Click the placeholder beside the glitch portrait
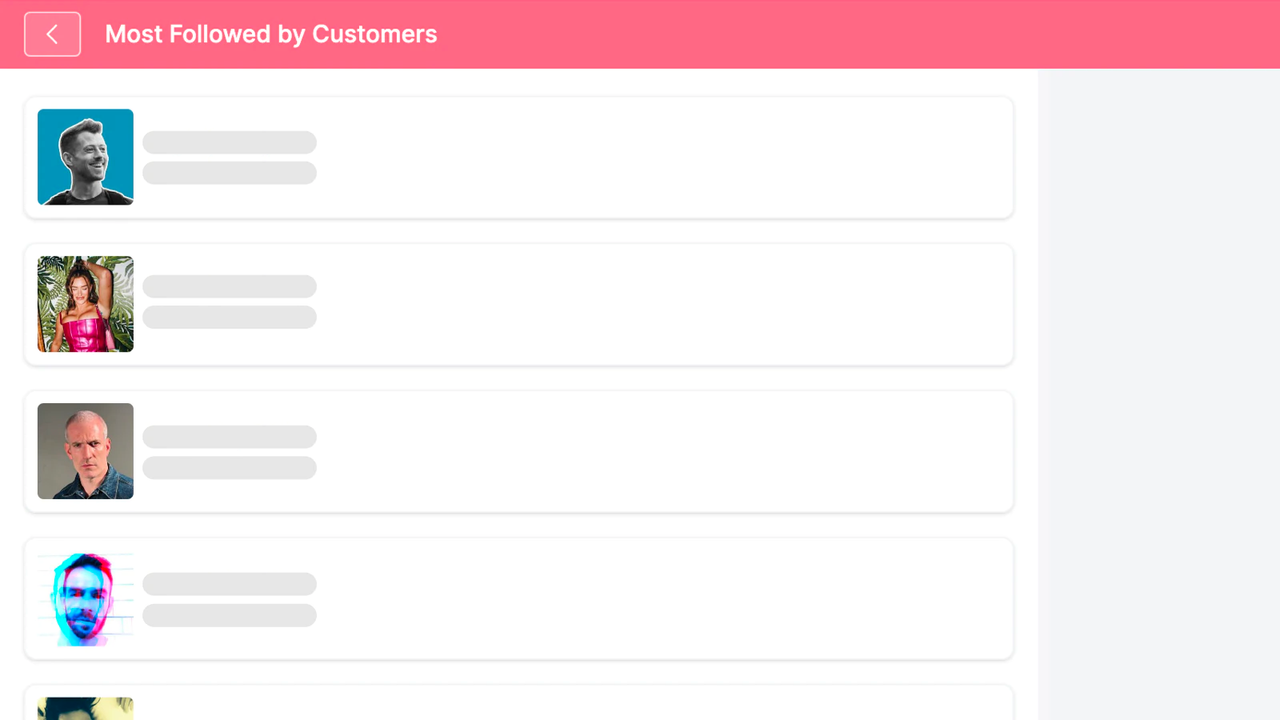The height and width of the screenshot is (720, 1280). click(x=229, y=584)
